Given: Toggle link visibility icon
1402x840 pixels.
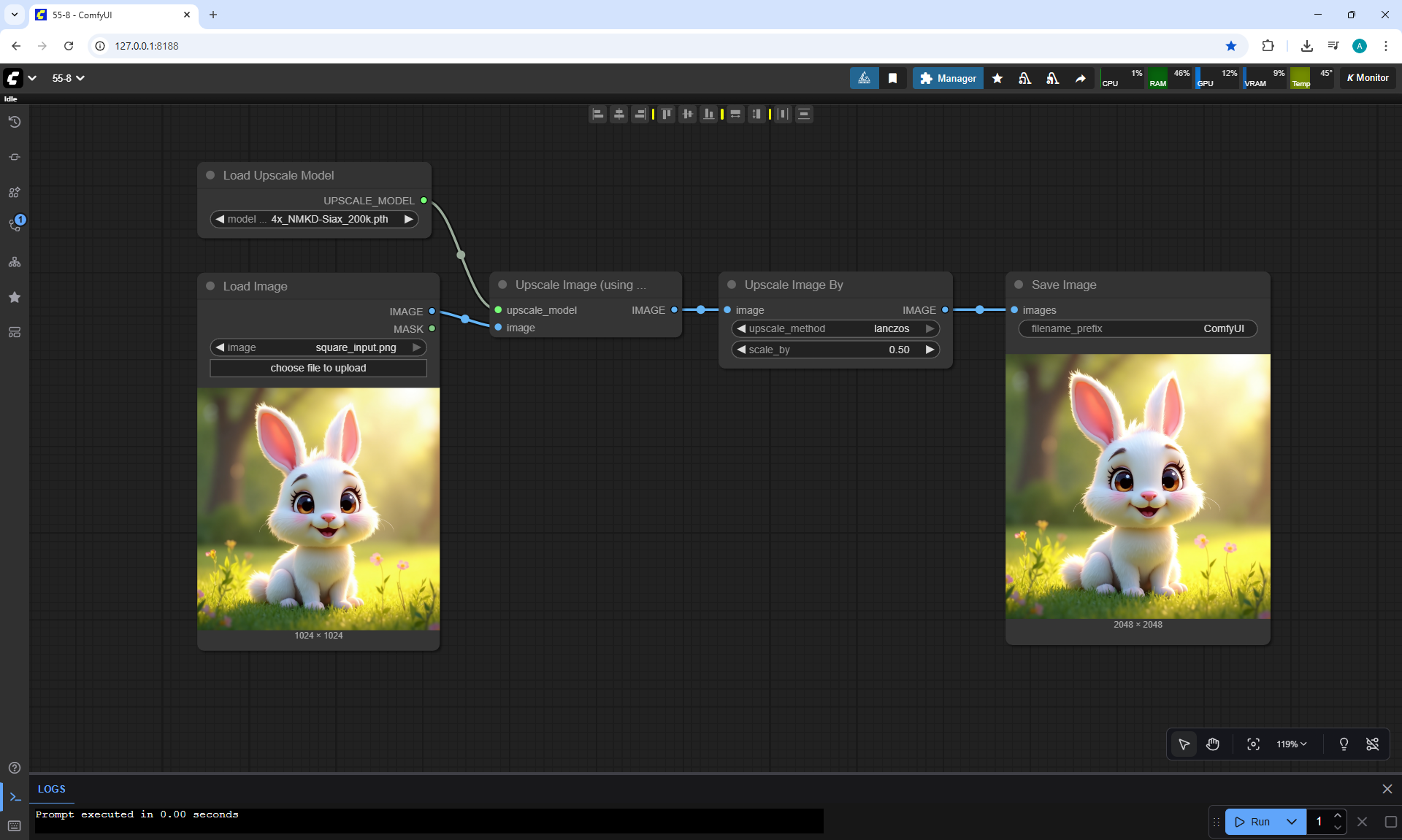Looking at the screenshot, I should [1373, 744].
